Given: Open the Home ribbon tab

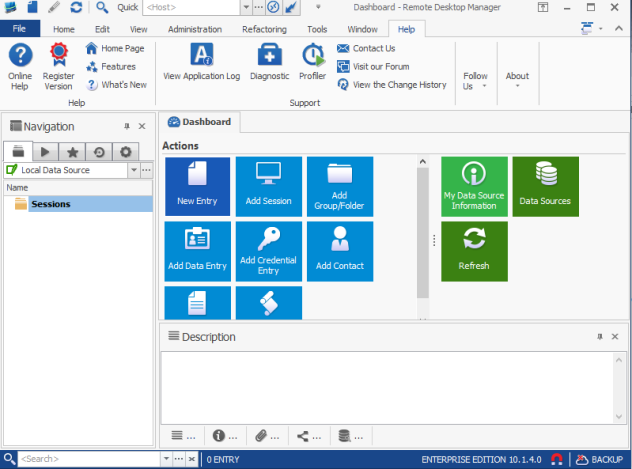Looking at the screenshot, I should pyautogui.click(x=64, y=29).
